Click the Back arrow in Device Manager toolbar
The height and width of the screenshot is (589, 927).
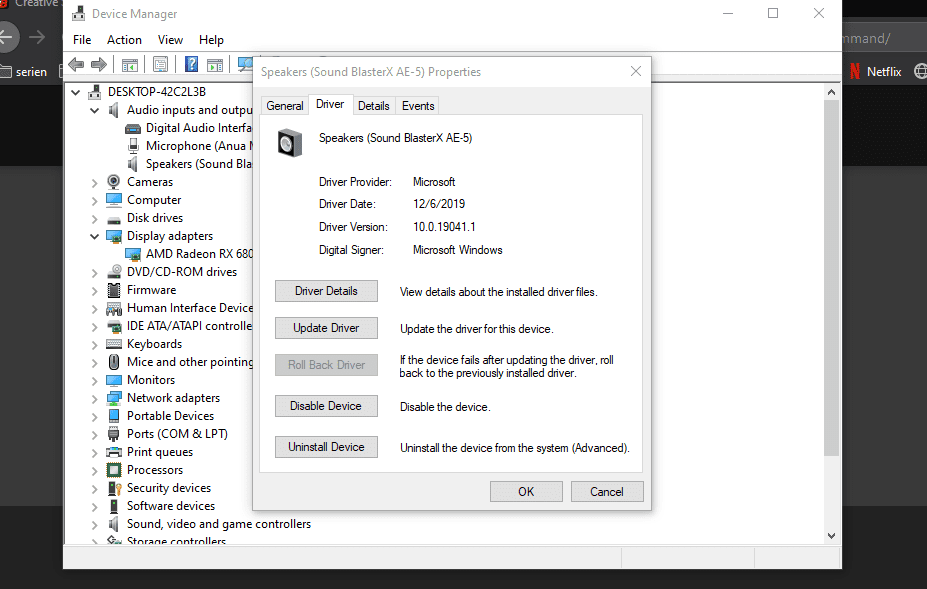76,64
